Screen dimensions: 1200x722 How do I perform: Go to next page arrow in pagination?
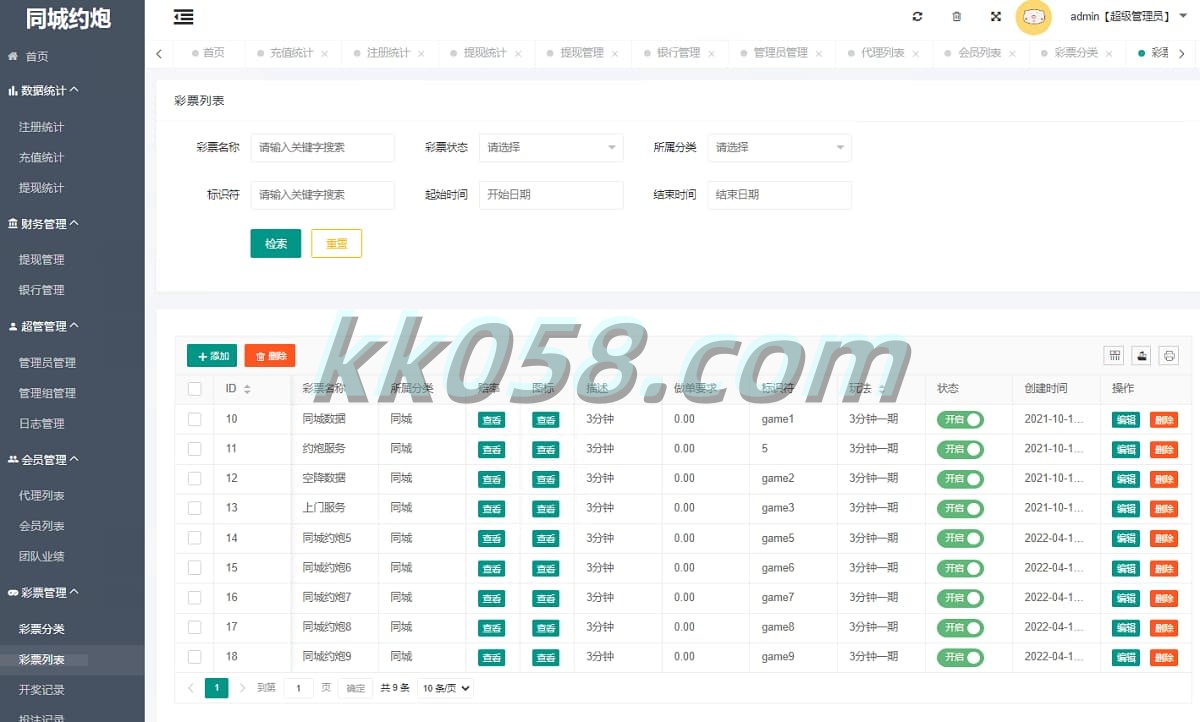(x=242, y=688)
